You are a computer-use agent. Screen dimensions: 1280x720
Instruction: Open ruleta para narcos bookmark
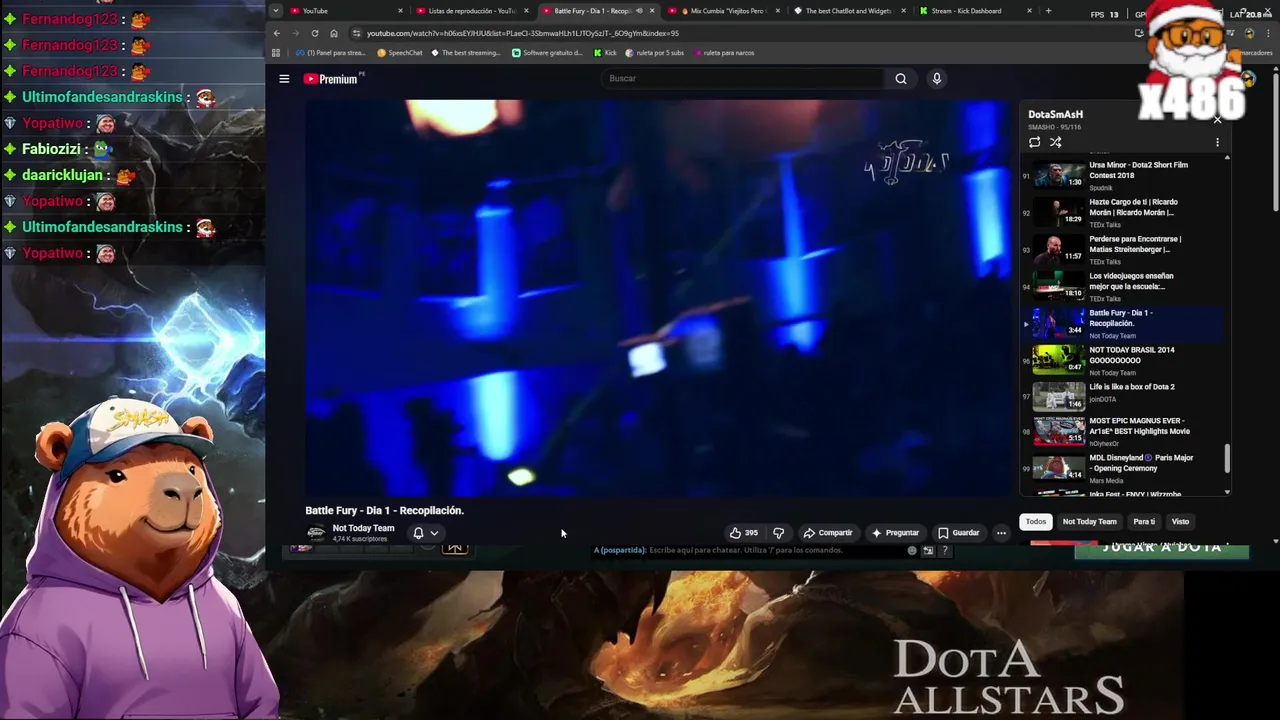coord(723,53)
